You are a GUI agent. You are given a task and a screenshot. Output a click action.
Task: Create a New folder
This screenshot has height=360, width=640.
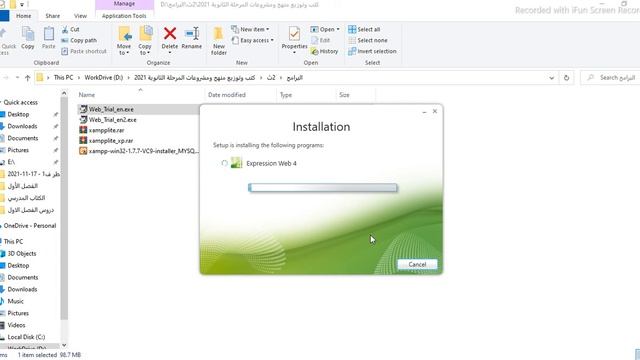(219, 40)
